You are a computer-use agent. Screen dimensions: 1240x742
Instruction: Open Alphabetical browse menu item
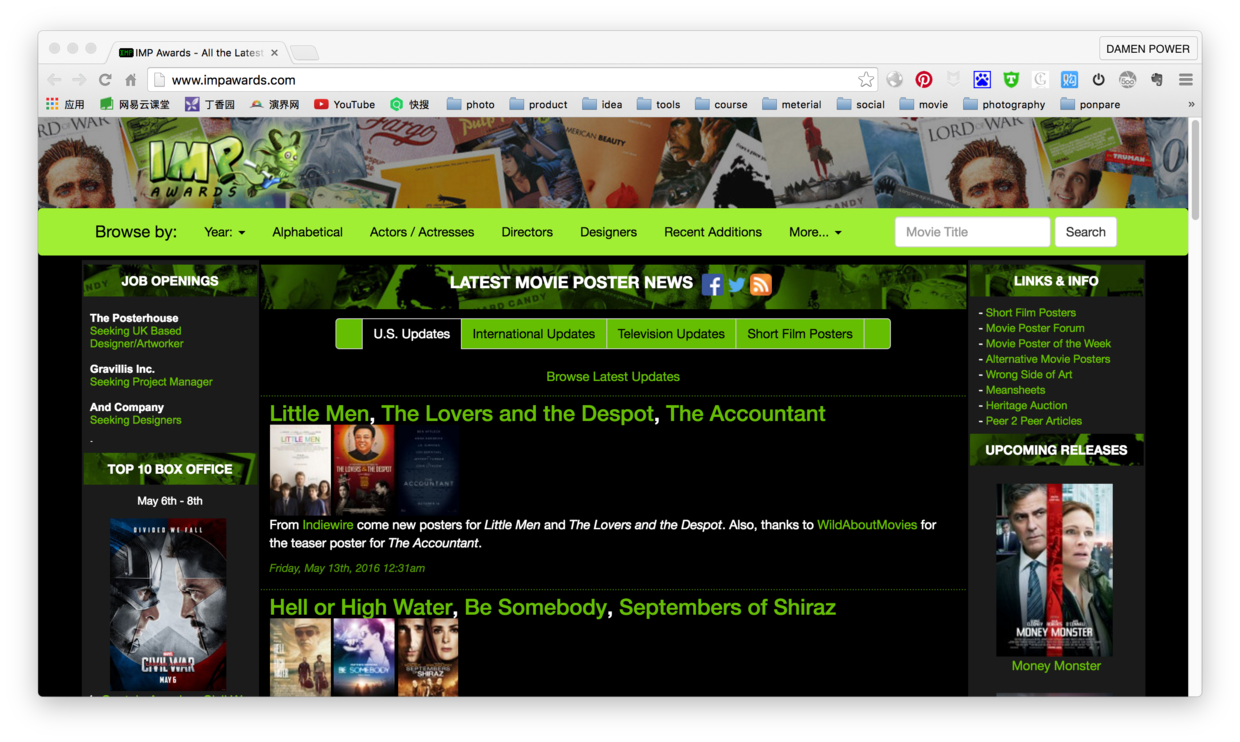pyautogui.click(x=307, y=232)
